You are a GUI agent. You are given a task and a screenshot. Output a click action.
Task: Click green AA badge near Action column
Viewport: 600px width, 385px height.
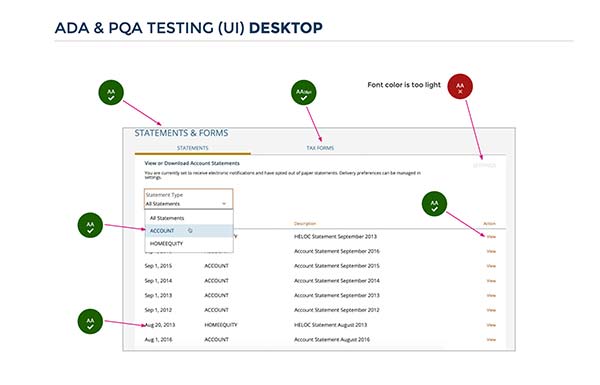pos(434,204)
